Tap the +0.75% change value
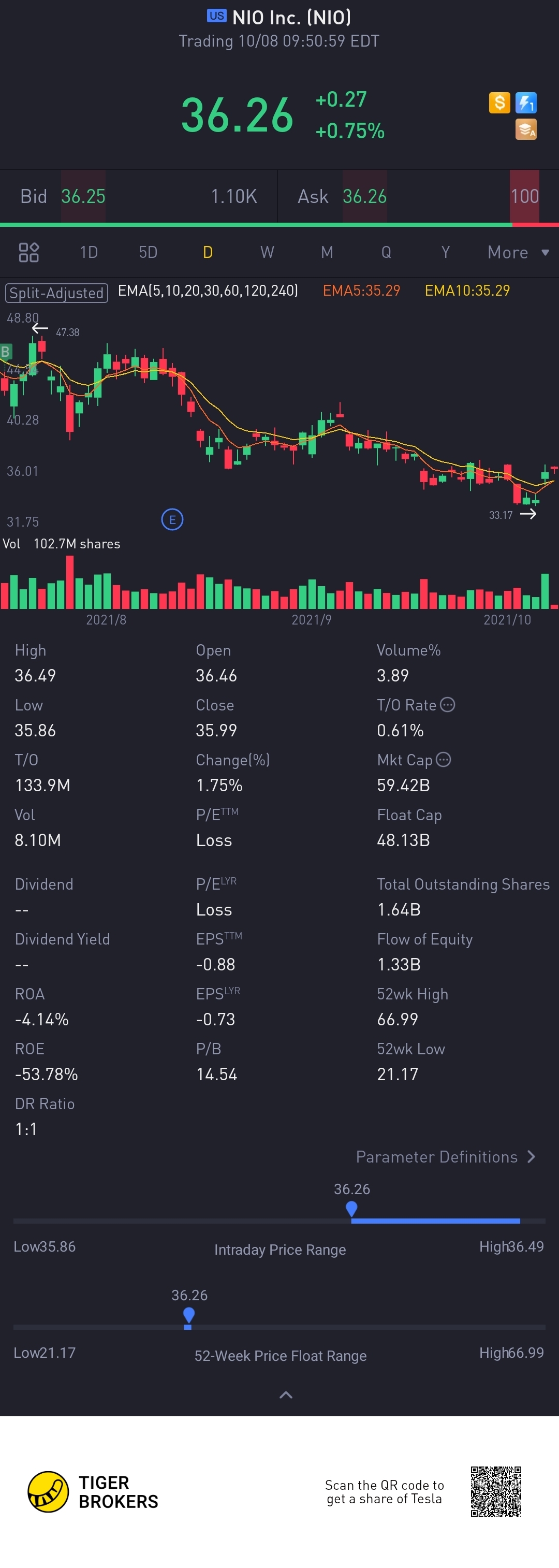 tap(350, 131)
